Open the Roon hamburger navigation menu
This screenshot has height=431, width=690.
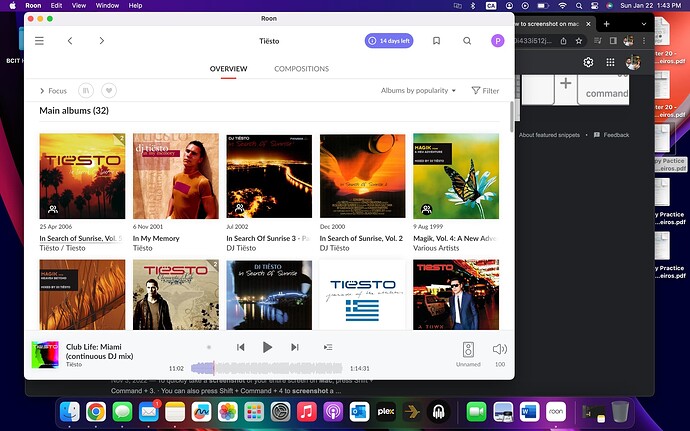[x=39, y=41]
